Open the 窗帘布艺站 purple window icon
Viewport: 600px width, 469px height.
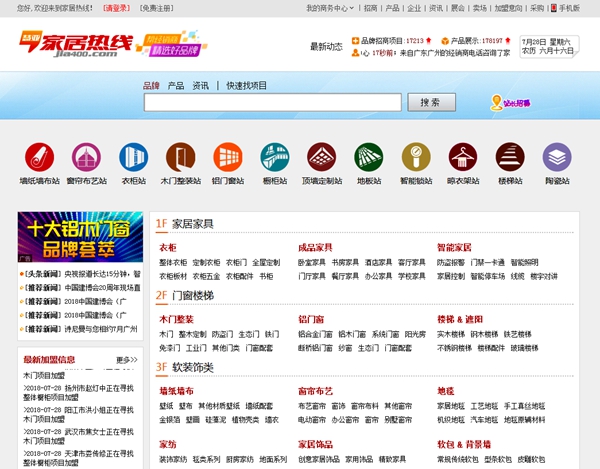[86, 157]
